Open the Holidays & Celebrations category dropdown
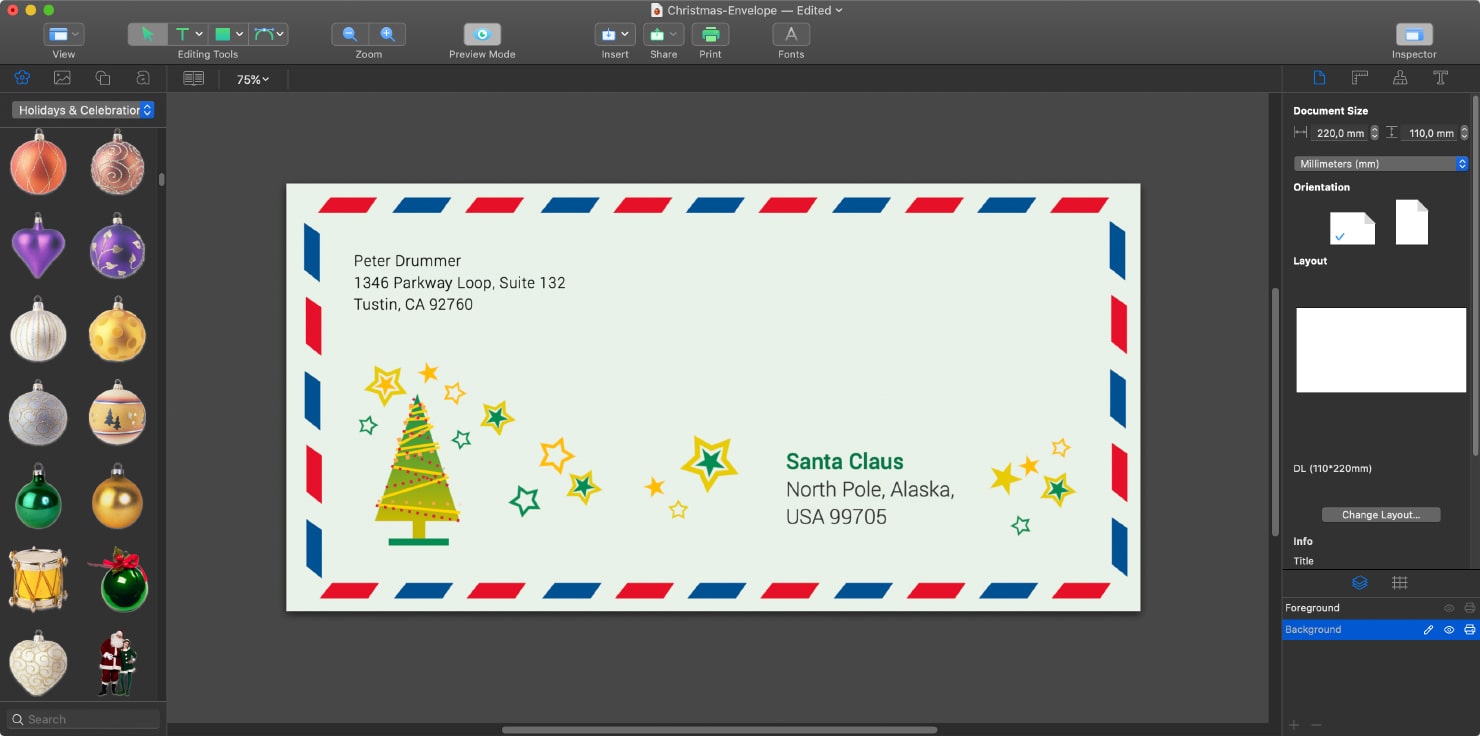Viewport: 1480px width, 736px height. coord(80,110)
